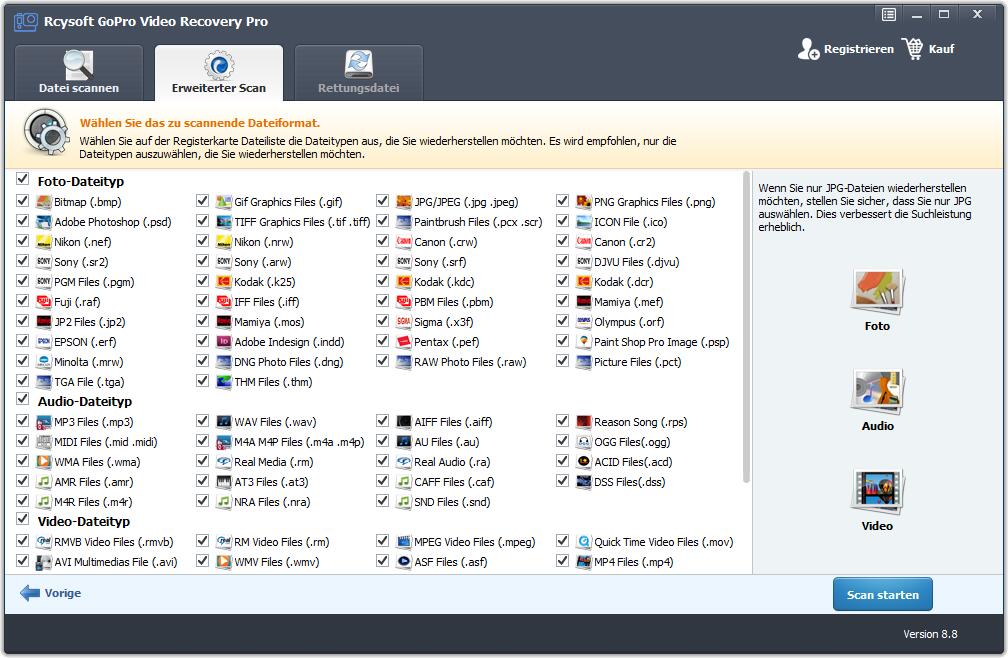1008x658 pixels.
Task: Click the DJVU Files (.djvu) label
Action: pos(636,262)
